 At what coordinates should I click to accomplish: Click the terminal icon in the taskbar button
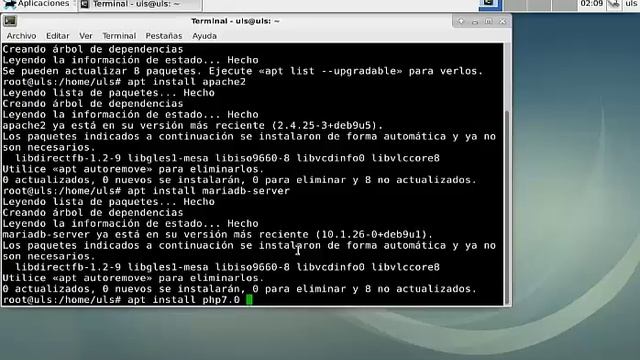click(85, 4)
